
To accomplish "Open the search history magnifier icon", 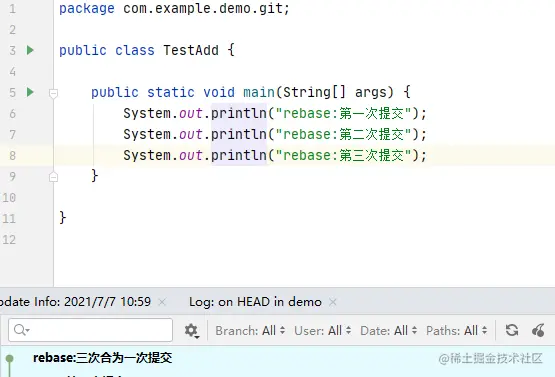I will click(x=22, y=330).
